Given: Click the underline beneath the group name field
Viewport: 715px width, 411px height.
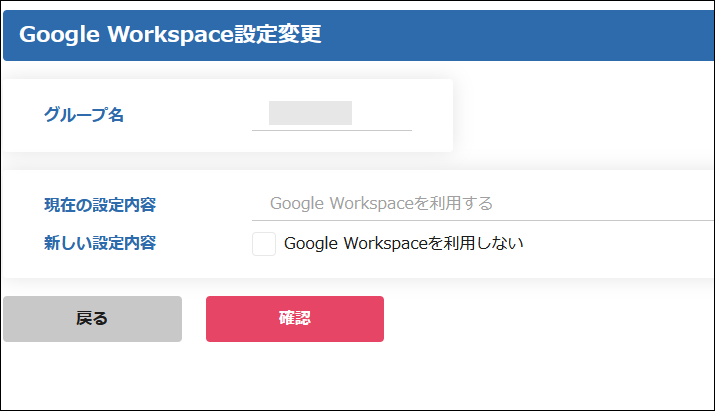Looking at the screenshot, I should [332, 130].
